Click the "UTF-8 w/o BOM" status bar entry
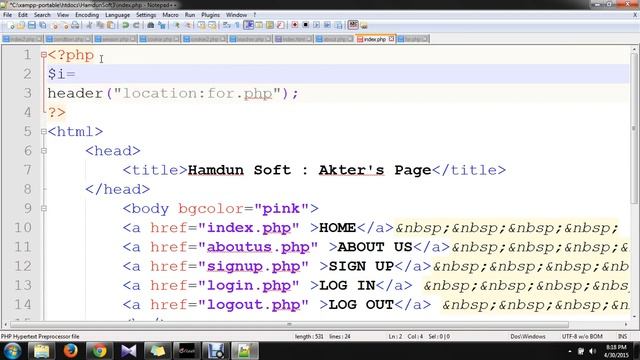The image size is (640, 360). click(x=582, y=336)
